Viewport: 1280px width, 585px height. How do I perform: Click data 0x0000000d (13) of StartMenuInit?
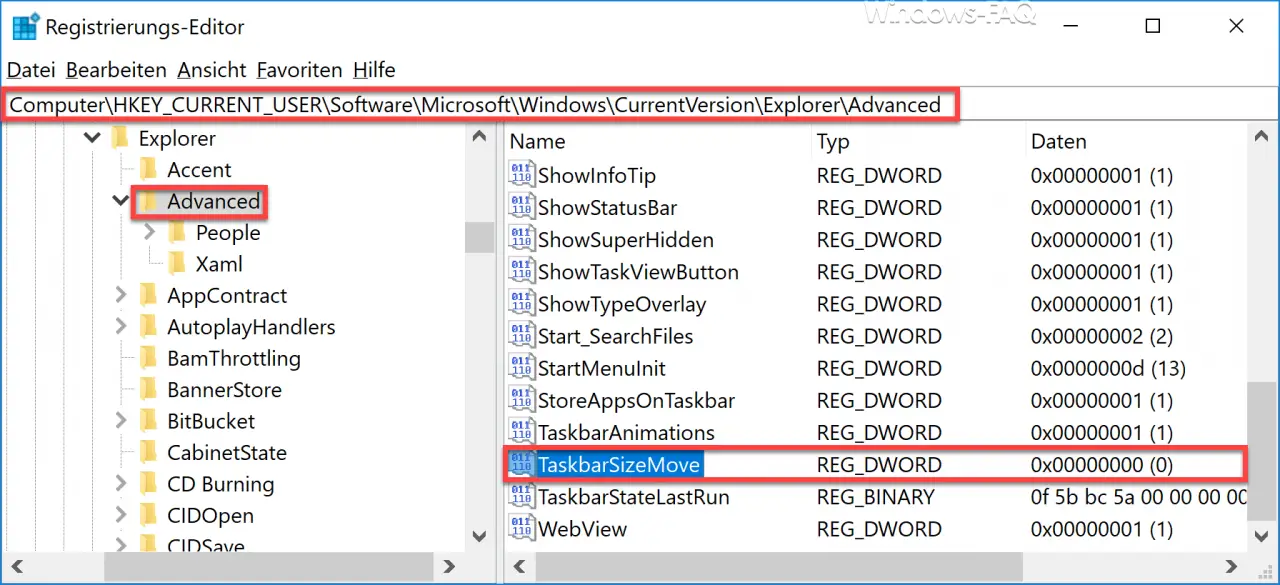point(1108,367)
